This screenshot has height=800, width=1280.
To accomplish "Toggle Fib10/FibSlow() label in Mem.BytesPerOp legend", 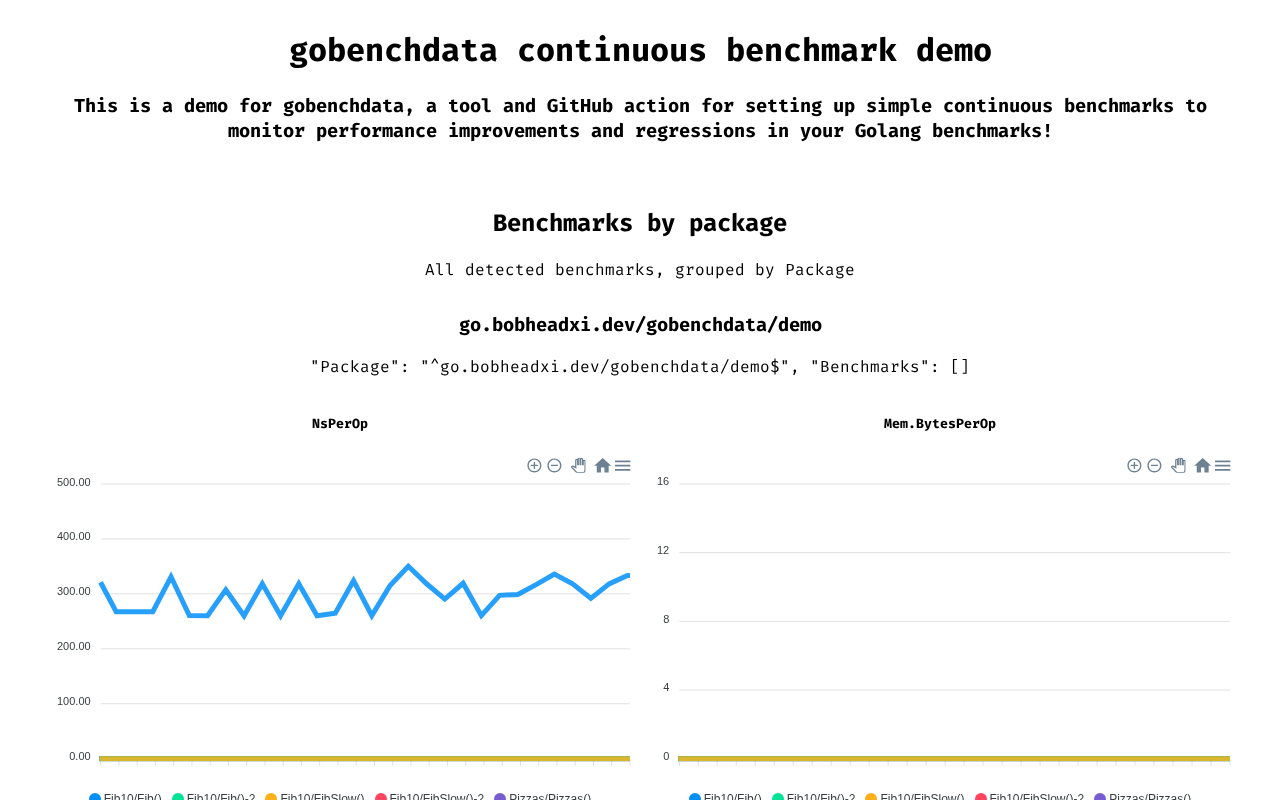I will (x=921, y=797).
